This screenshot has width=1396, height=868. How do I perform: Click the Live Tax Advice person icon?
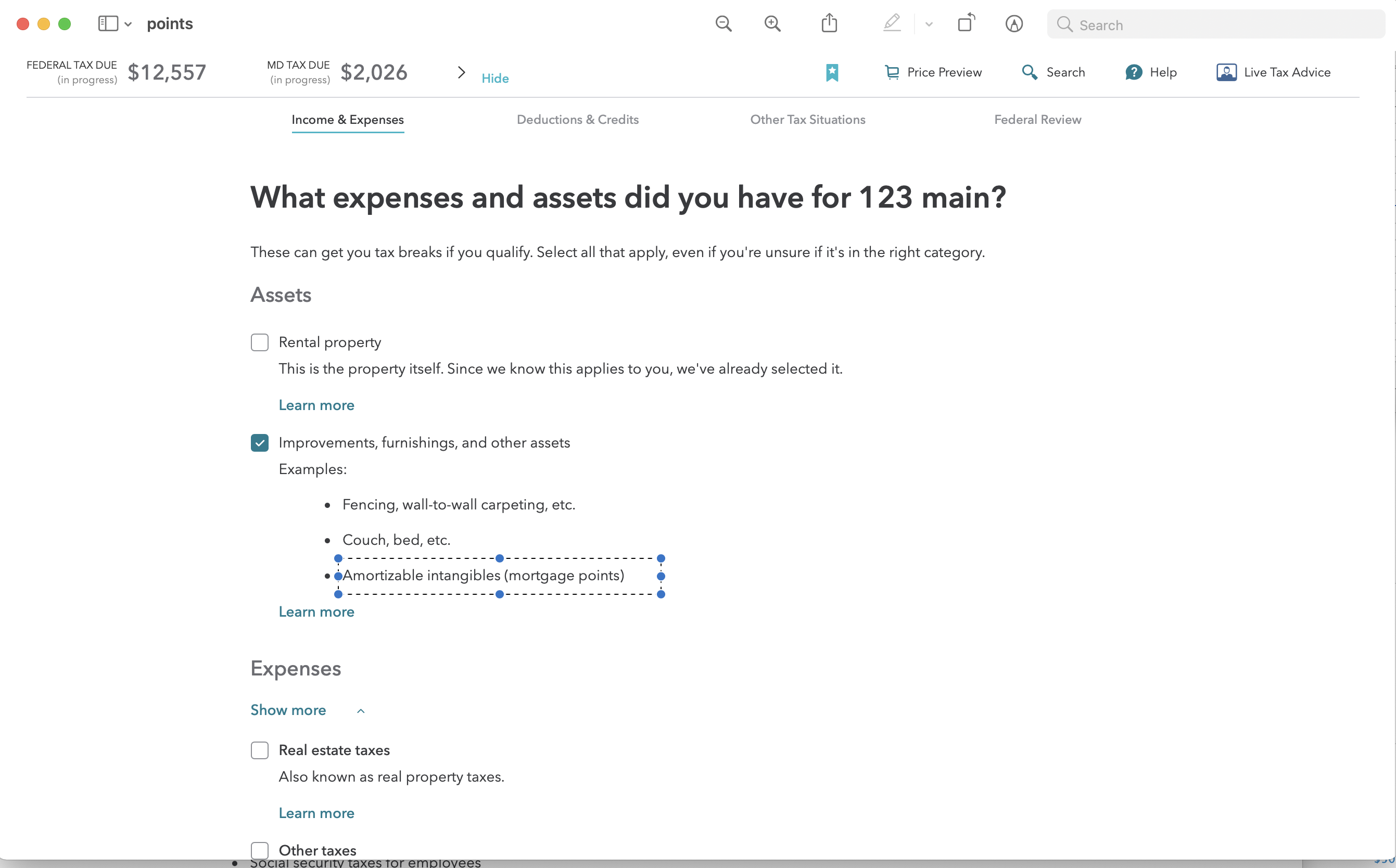click(1227, 72)
